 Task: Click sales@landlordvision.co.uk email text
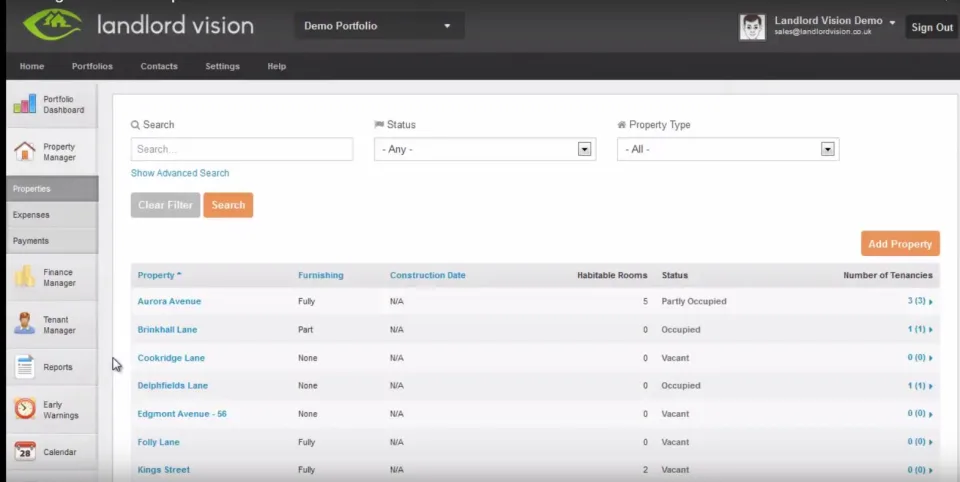(822, 32)
